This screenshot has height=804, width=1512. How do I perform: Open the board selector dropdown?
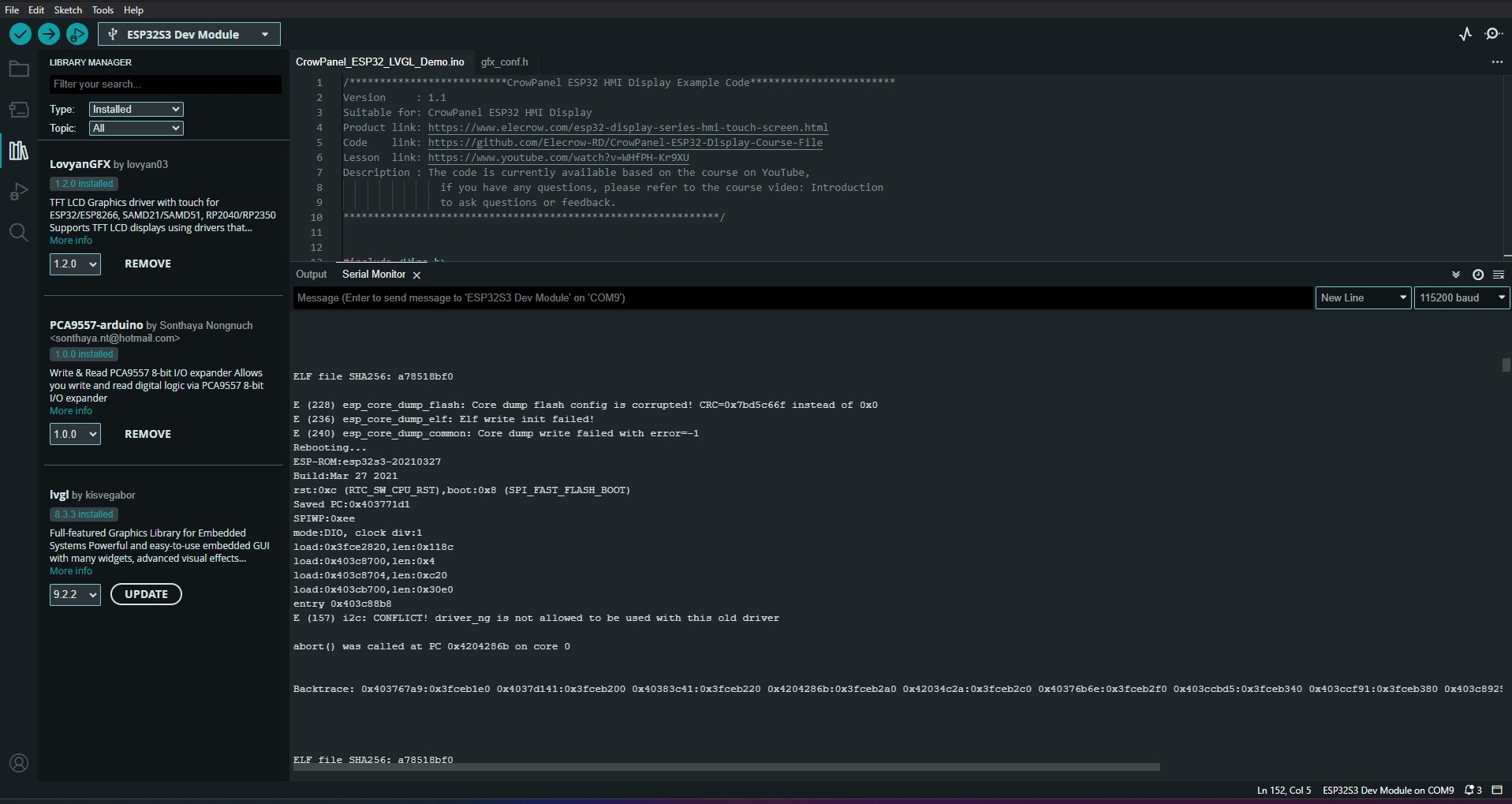click(x=189, y=34)
